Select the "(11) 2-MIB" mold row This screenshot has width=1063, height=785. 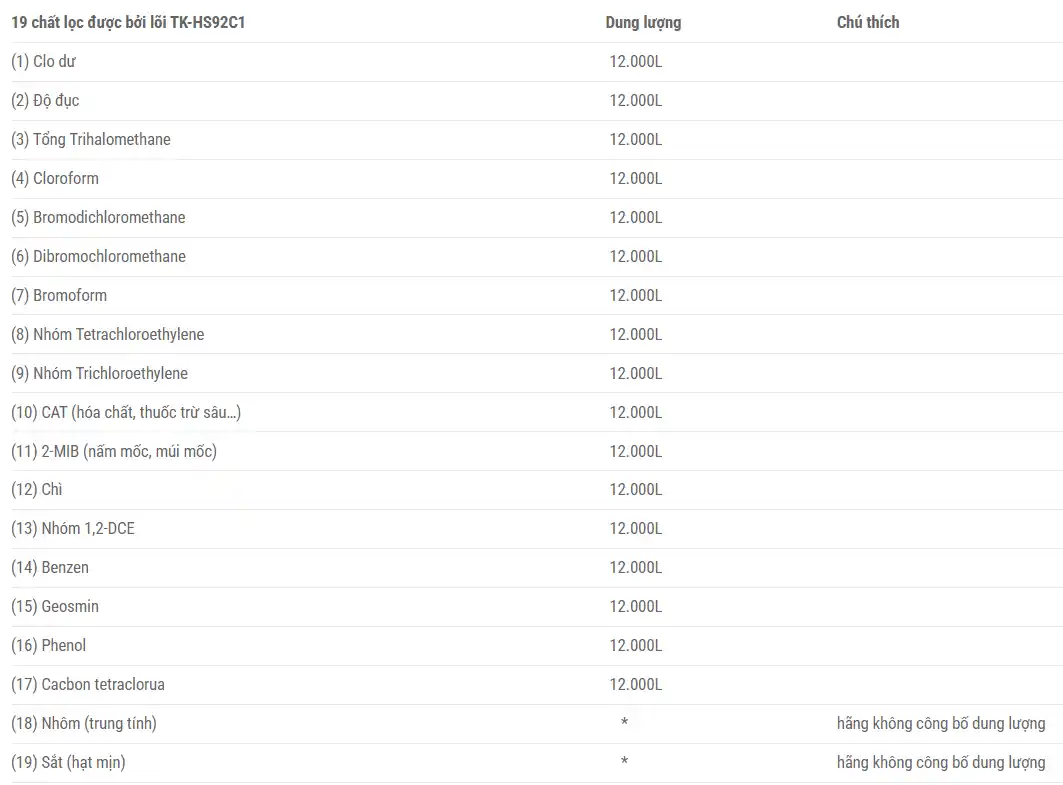point(114,451)
